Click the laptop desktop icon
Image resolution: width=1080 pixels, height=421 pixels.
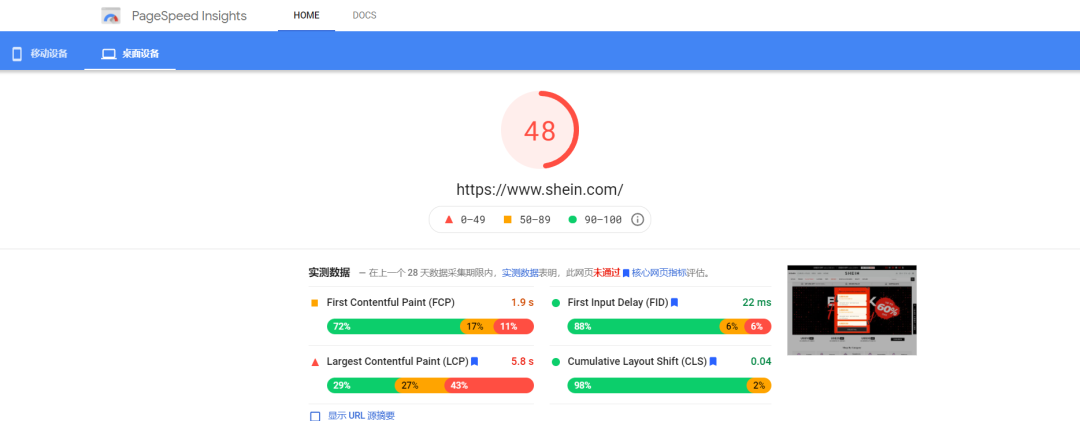pos(109,54)
